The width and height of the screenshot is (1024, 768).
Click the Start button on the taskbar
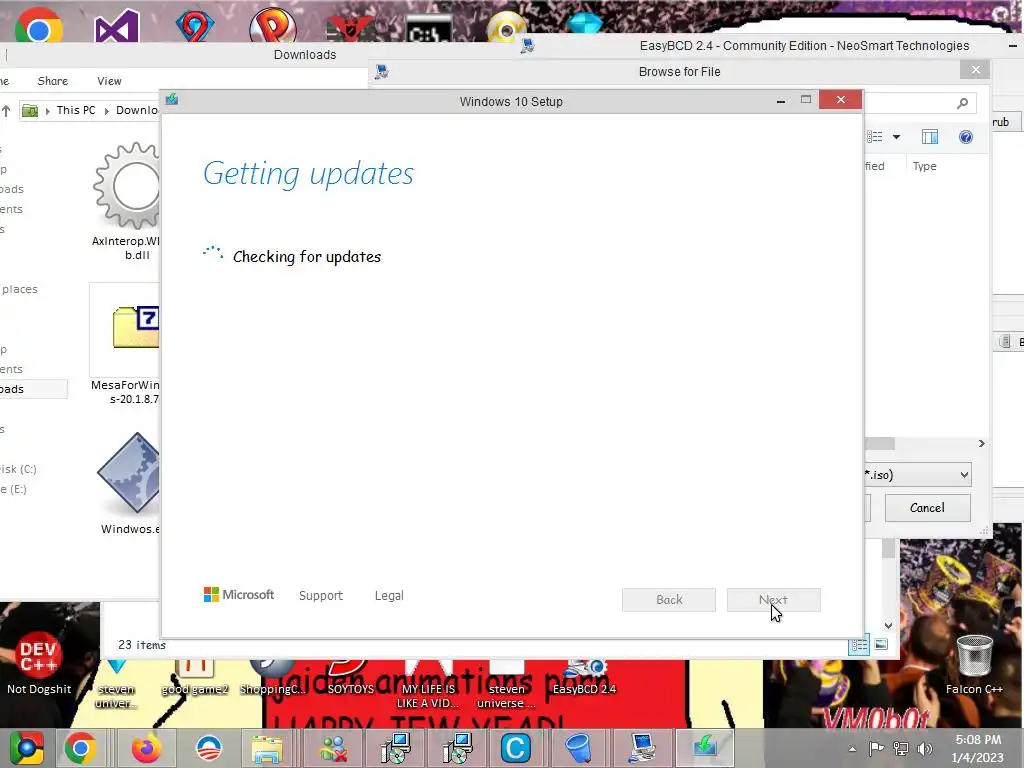(x=26, y=748)
